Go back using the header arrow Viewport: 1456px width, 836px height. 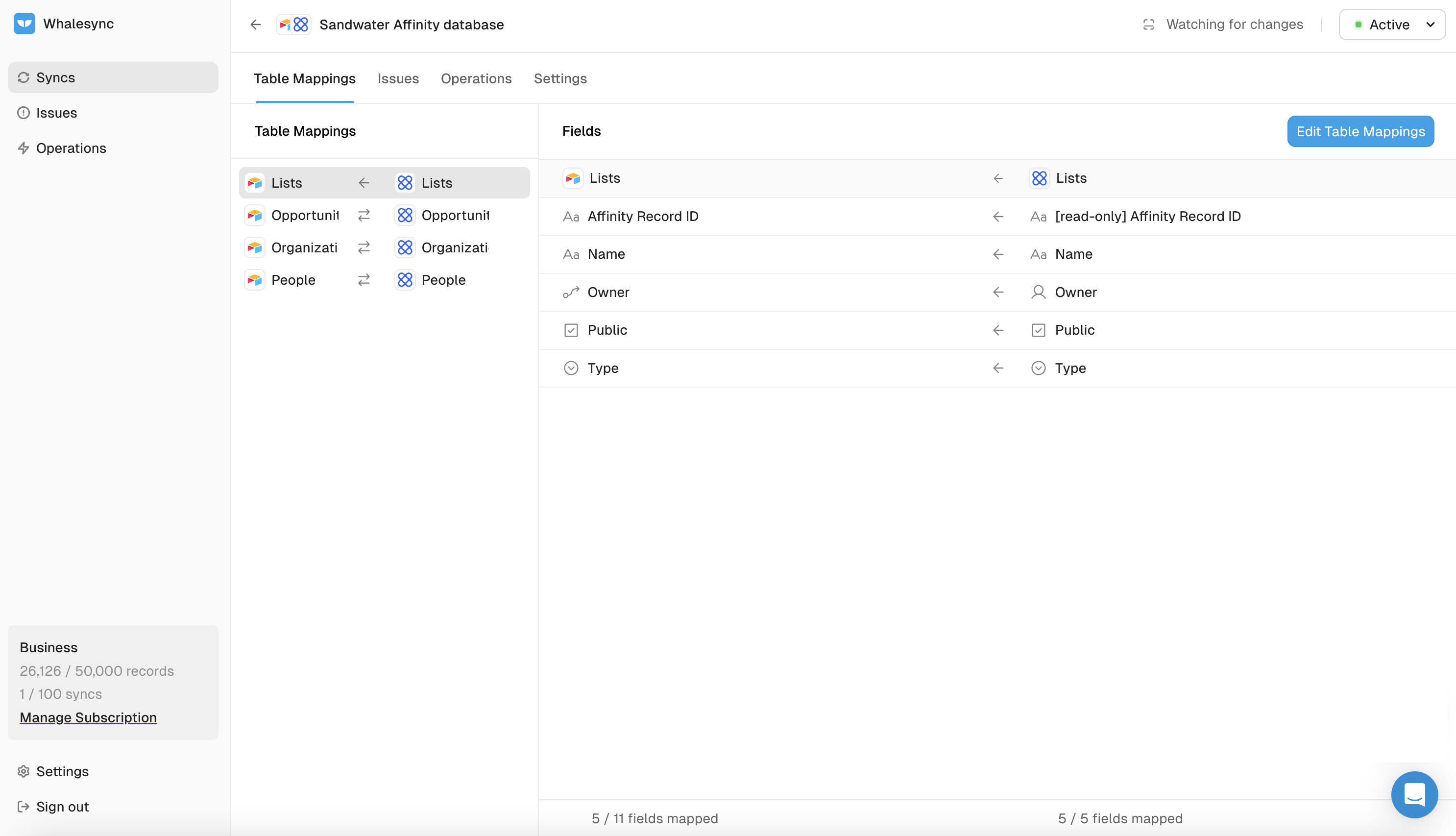(x=255, y=25)
